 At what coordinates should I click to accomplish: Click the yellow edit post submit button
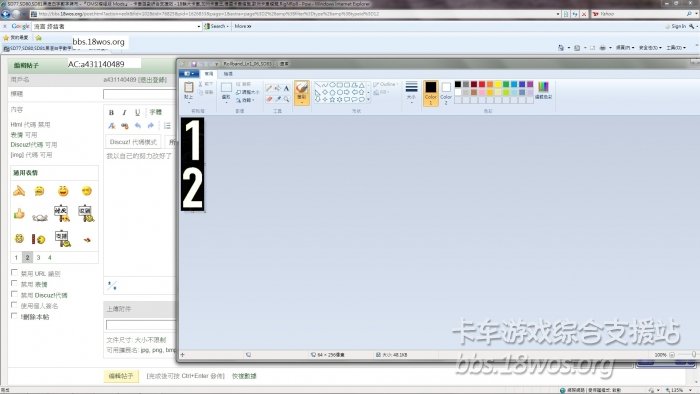pos(121,376)
